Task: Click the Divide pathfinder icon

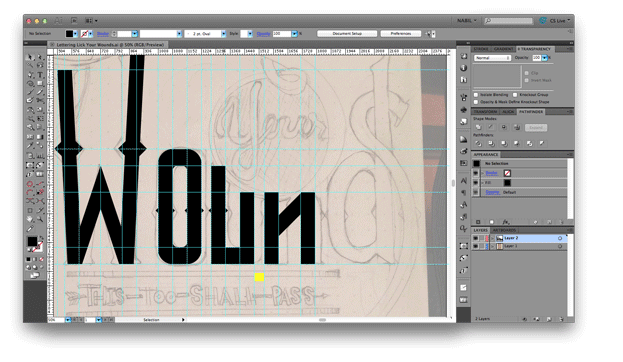Action: tap(478, 143)
